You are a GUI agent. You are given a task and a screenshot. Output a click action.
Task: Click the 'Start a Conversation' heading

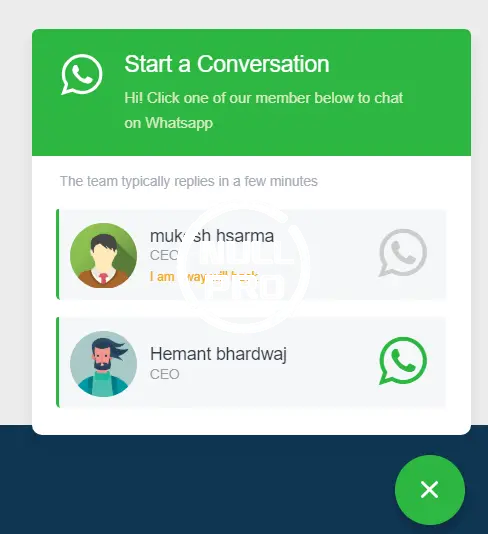[227, 64]
